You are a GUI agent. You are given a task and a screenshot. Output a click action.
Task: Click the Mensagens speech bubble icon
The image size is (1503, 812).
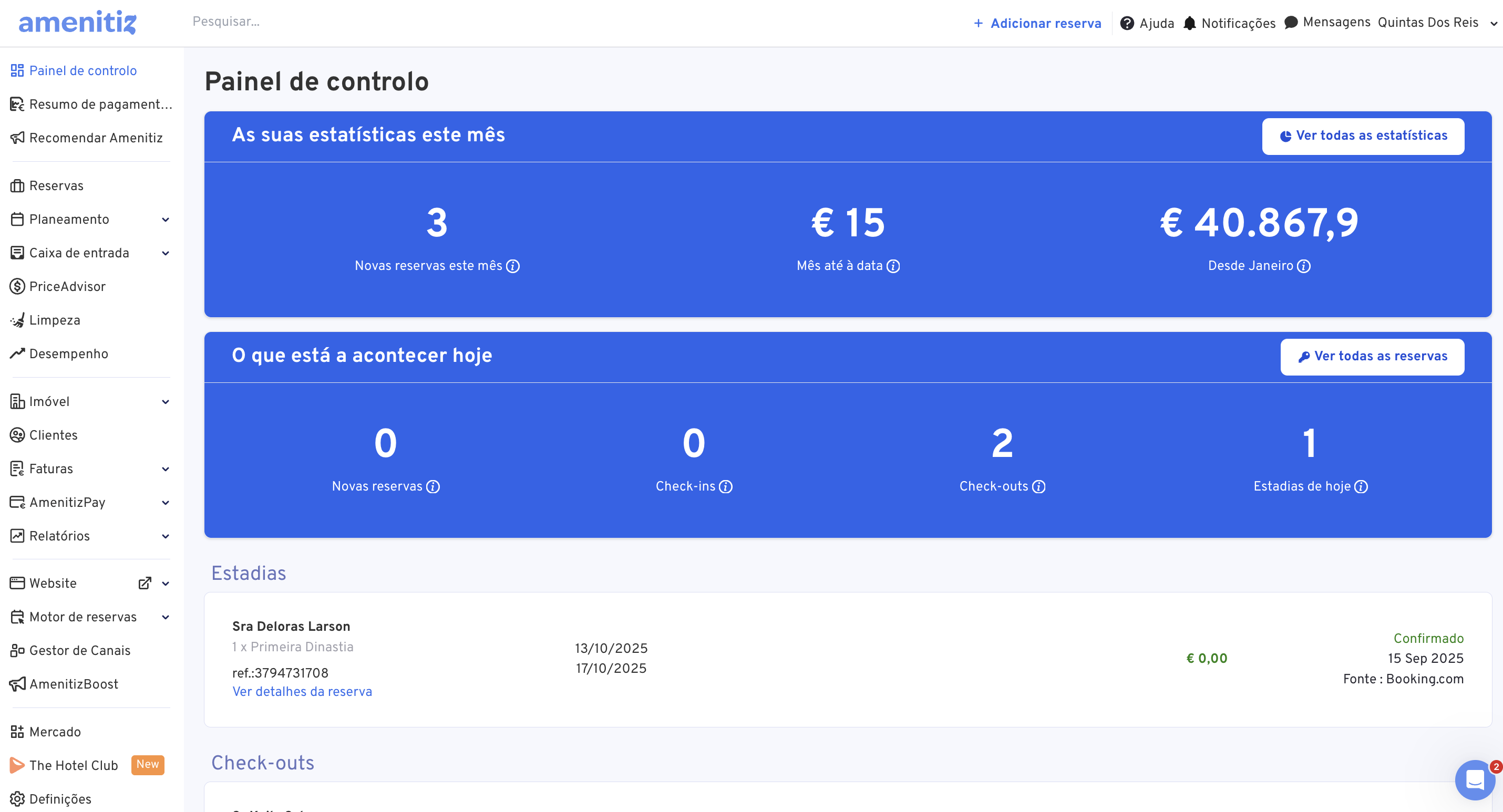(1291, 22)
